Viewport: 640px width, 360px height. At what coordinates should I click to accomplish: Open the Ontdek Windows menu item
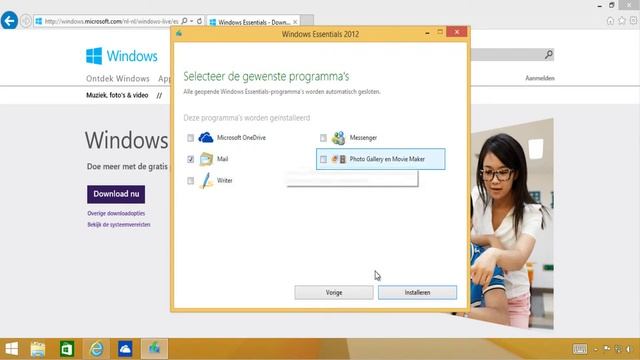(118, 78)
